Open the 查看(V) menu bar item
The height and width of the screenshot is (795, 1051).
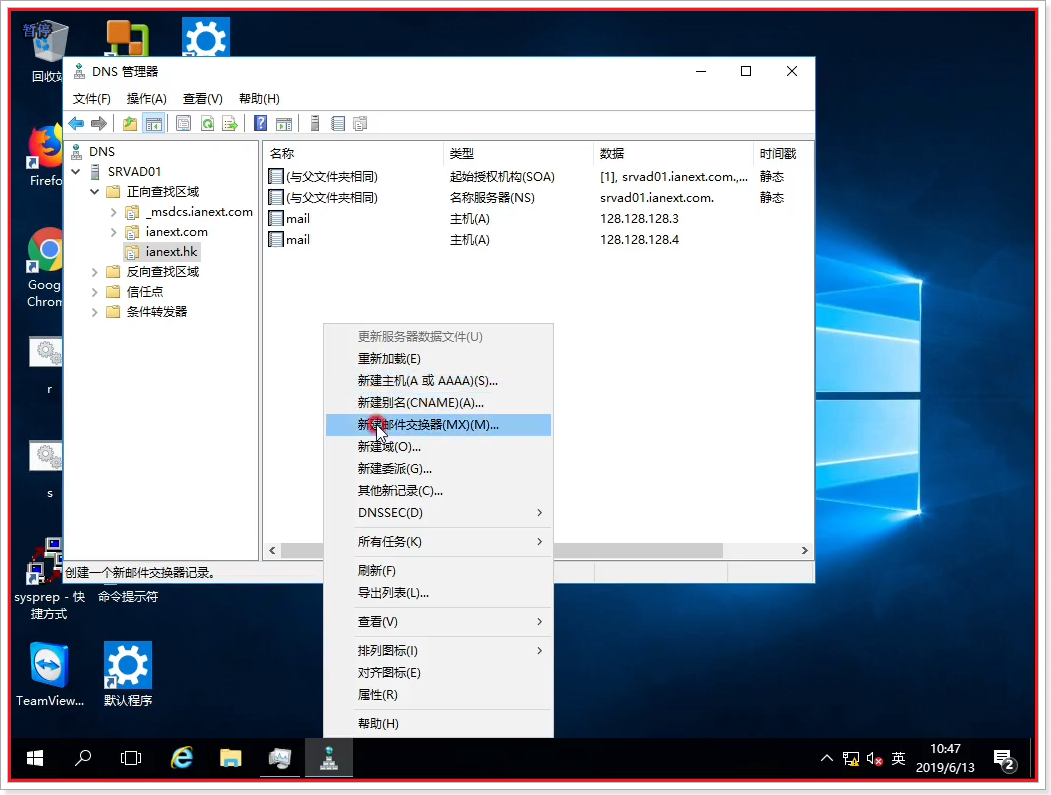click(202, 99)
